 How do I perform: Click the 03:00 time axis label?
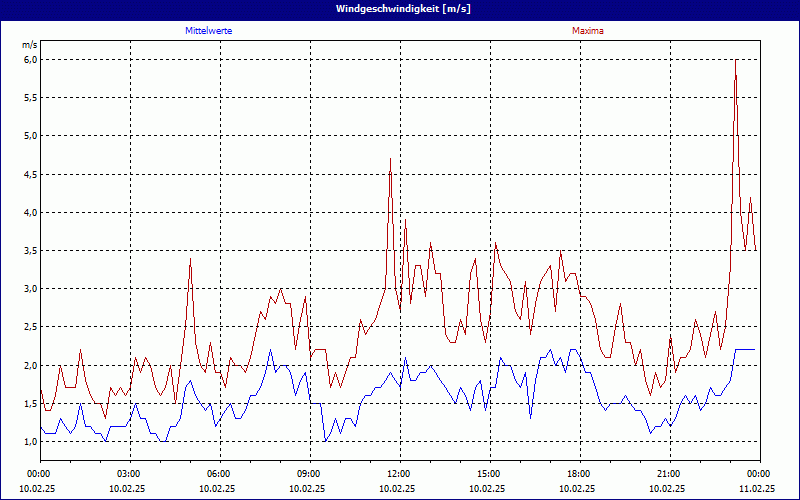tap(129, 473)
